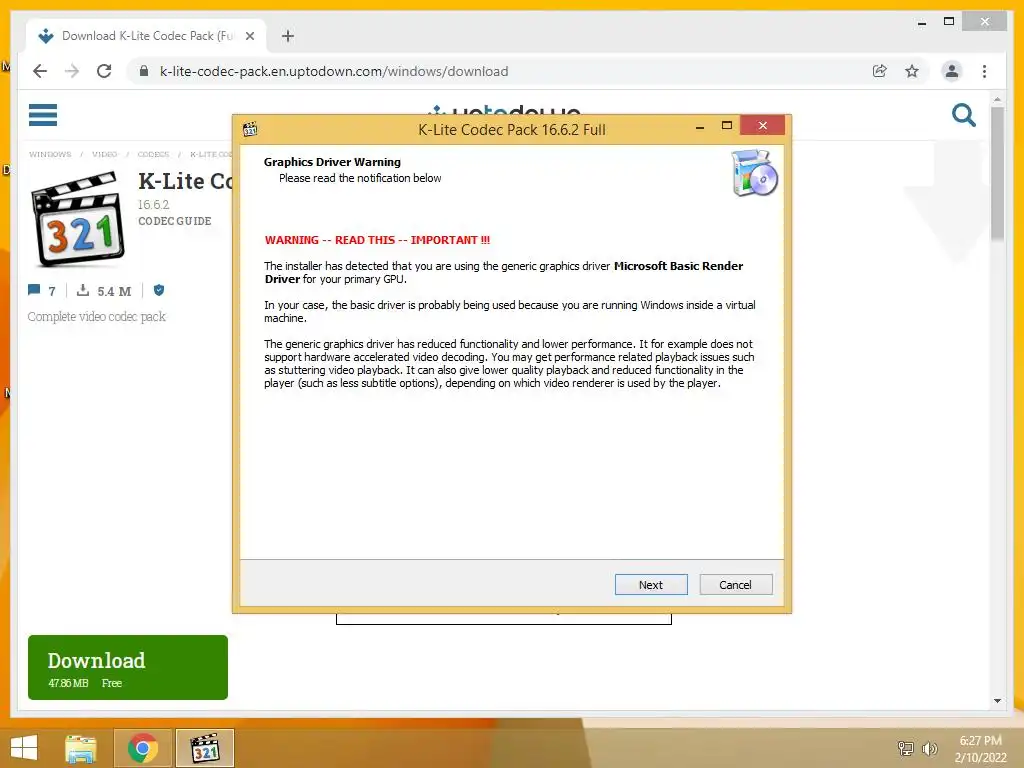Go to the CODECS breadcrumb
Viewport: 1024px width, 768px height.
coord(153,154)
